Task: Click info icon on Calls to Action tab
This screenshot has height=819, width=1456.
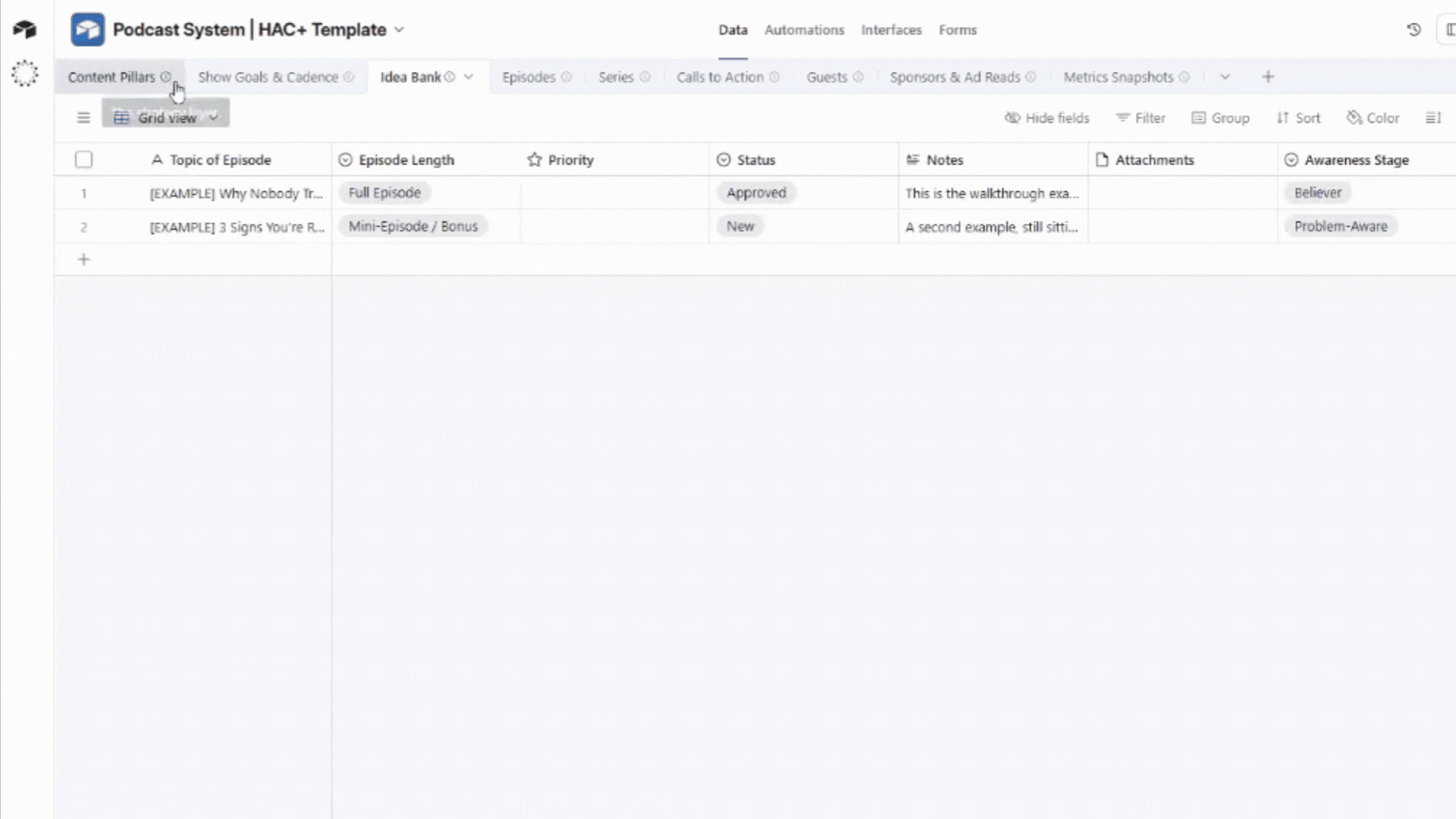Action: [774, 77]
